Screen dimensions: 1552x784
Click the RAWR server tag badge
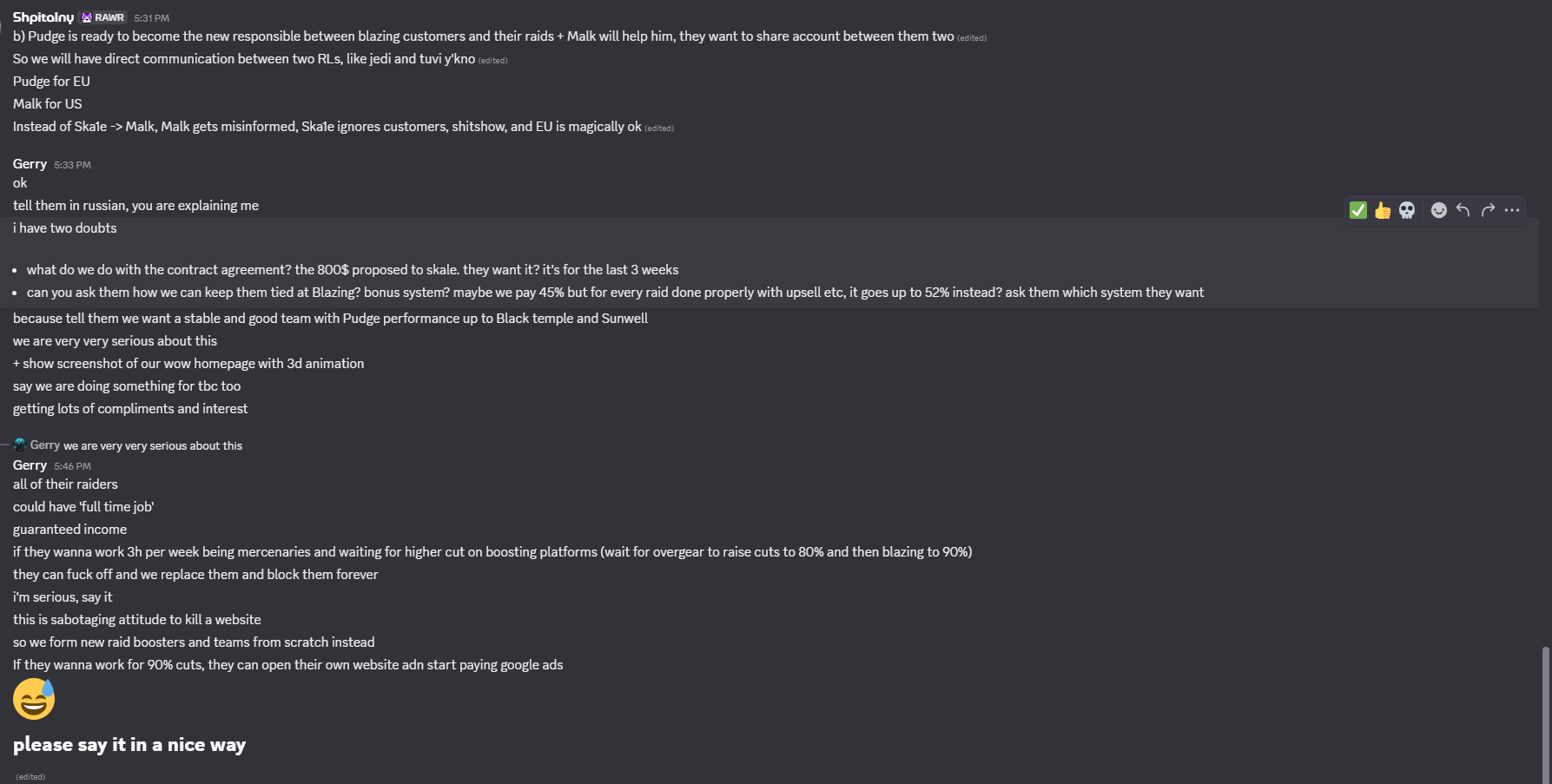click(103, 17)
